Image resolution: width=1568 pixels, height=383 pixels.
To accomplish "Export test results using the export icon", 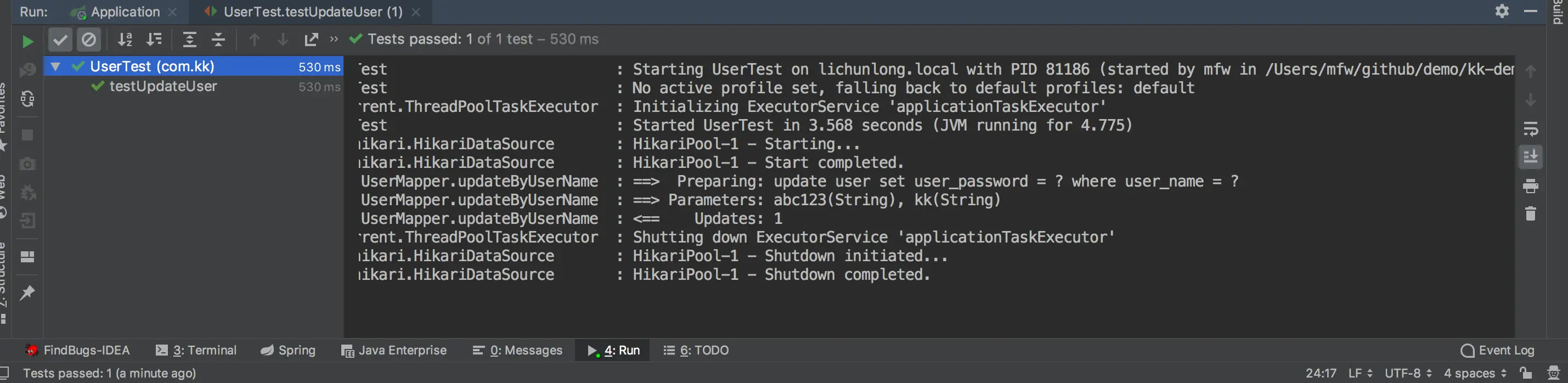I will [x=311, y=40].
